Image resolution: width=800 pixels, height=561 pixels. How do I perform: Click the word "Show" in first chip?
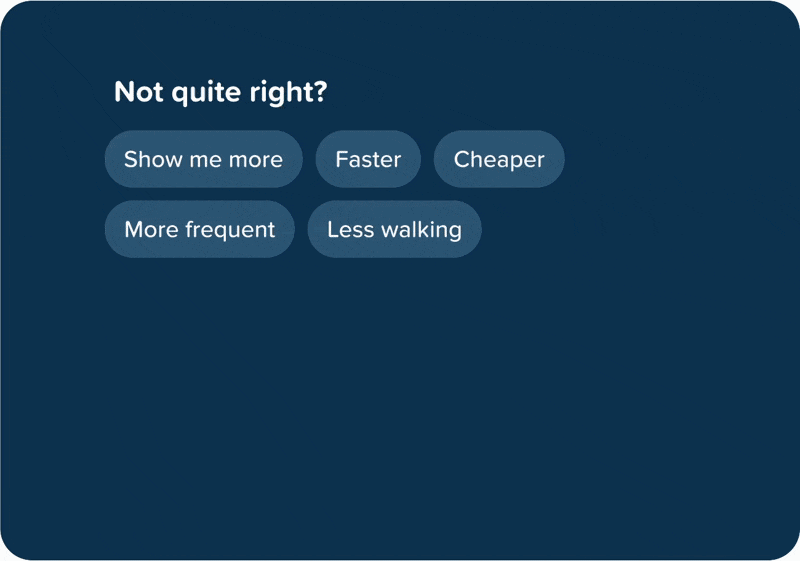[x=147, y=159]
